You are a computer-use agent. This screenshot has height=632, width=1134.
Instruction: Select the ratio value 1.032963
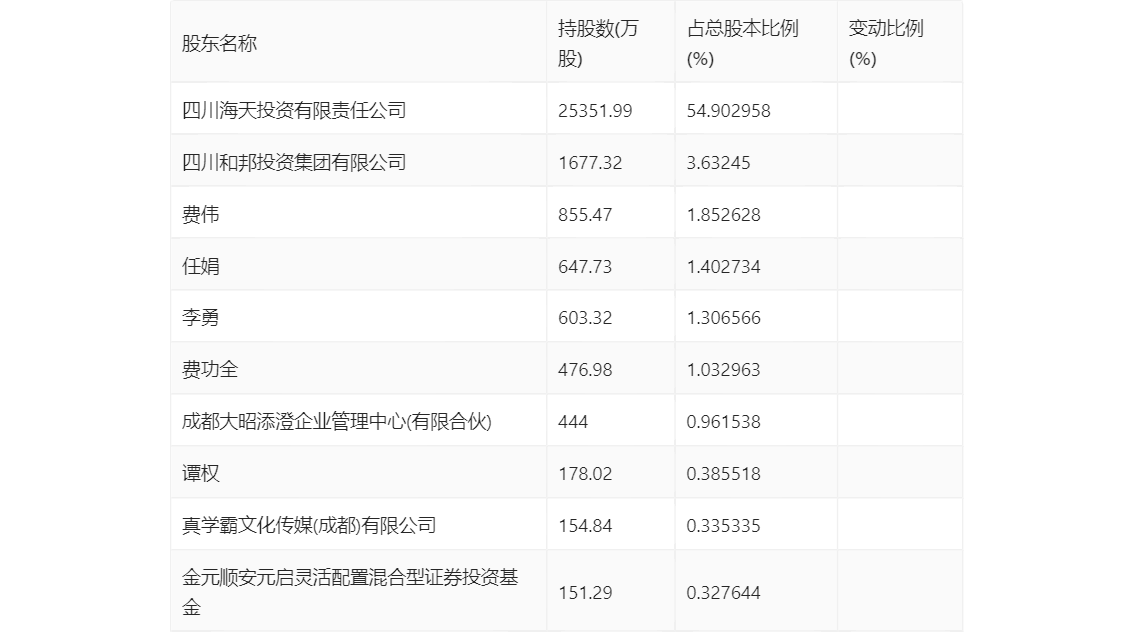(723, 370)
